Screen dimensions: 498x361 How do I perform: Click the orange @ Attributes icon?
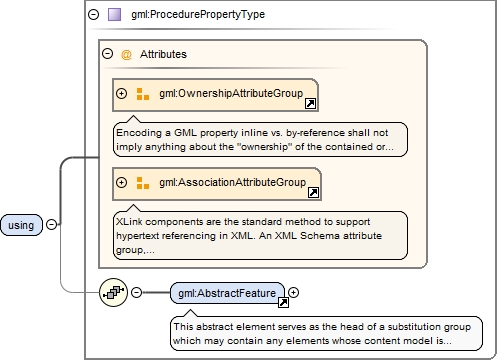[126, 54]
